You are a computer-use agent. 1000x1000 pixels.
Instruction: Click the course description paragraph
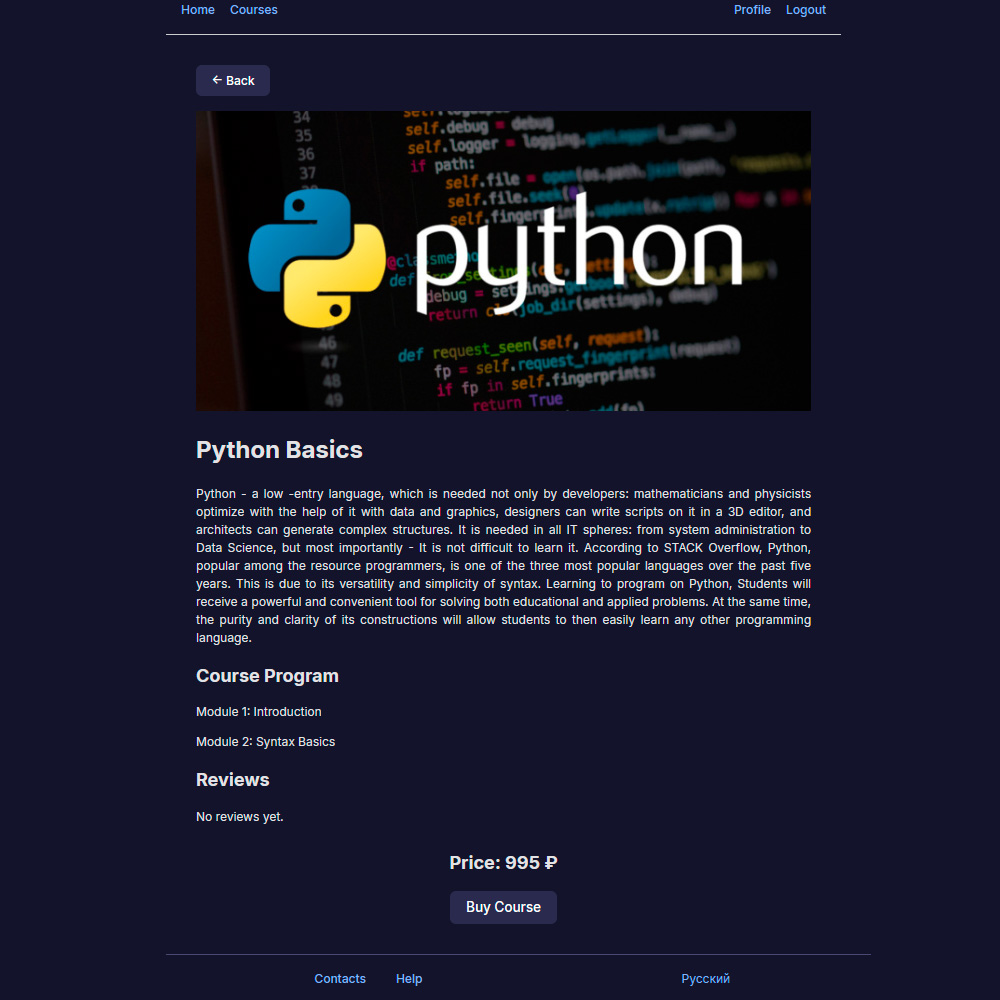(503, 566)
